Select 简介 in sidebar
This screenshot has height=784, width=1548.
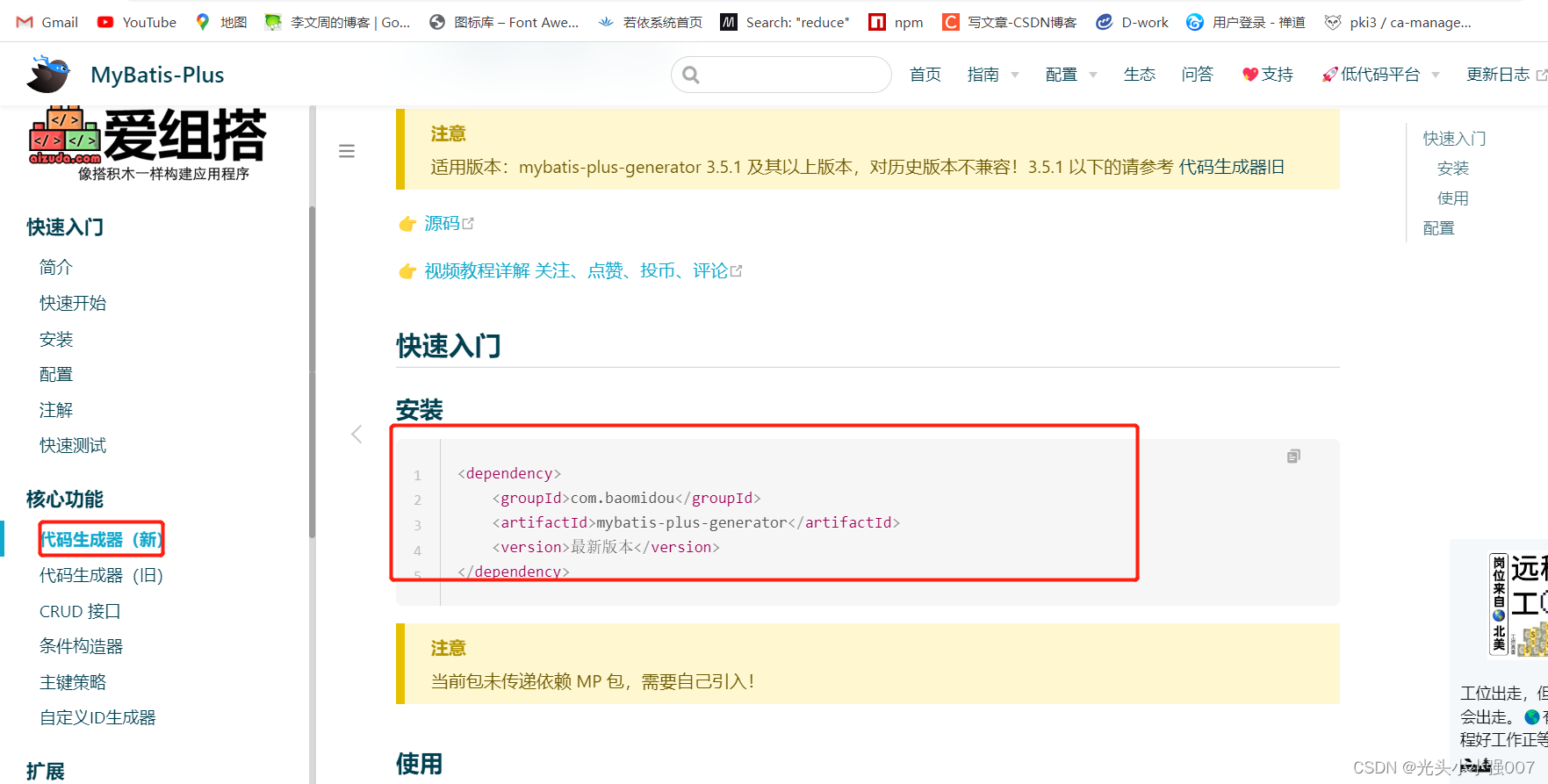(56, 267)
